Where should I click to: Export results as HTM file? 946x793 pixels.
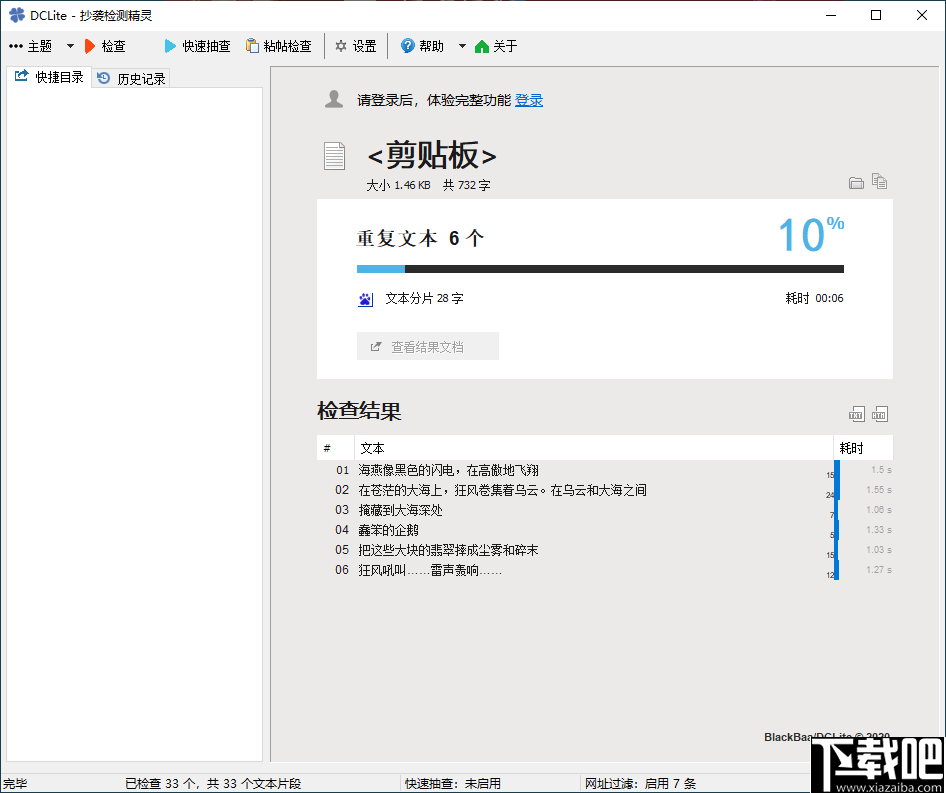point(880,413)
